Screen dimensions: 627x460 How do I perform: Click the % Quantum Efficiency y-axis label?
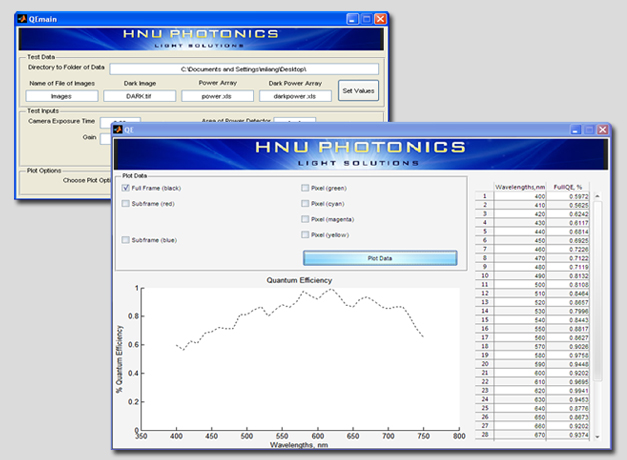119,359
